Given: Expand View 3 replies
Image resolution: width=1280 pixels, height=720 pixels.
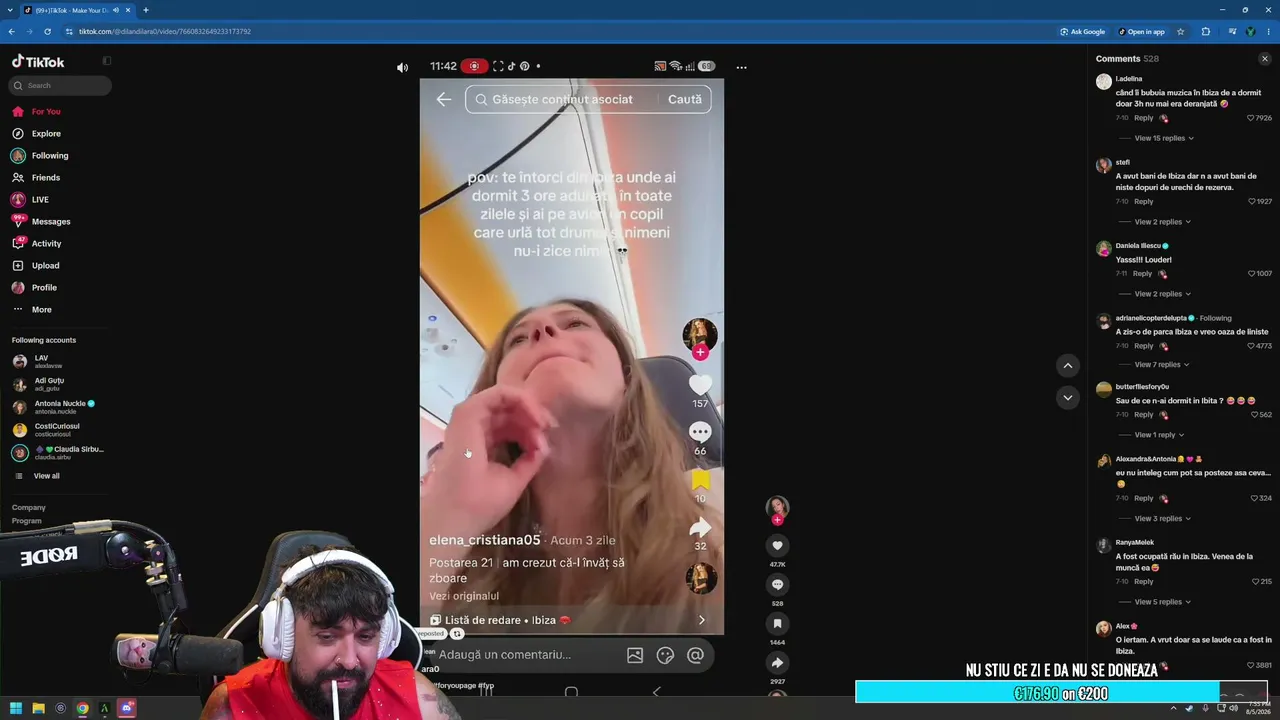Looking at the screenshot, I should click(1162, 519).
